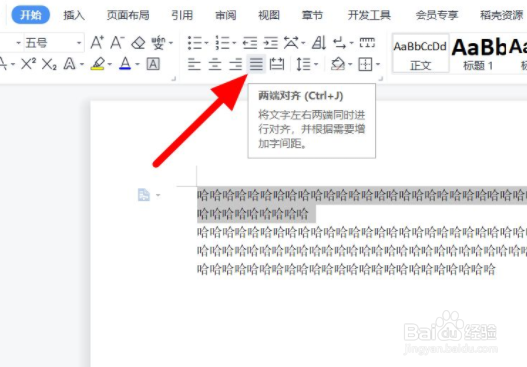Click paste options icon beside document text
This screenshot has width=527, height=367.
(x=144, y=195)
